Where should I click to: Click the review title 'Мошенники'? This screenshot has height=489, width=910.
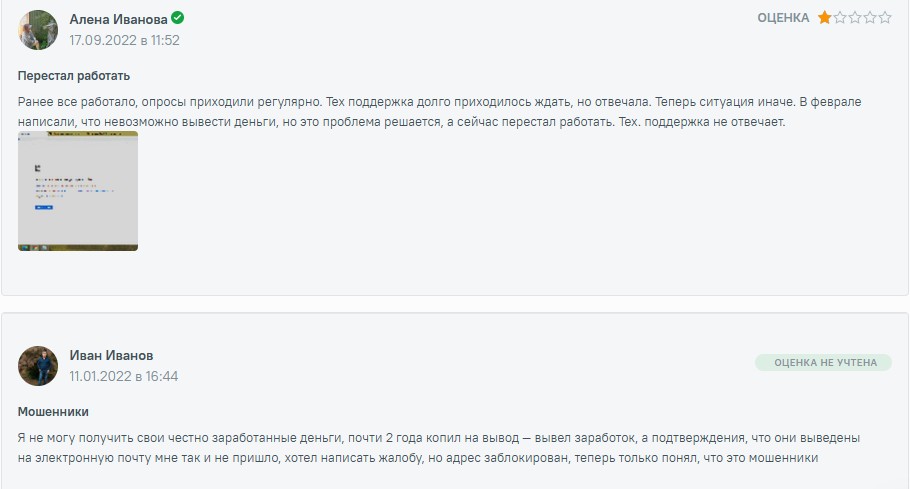[54, 412]
